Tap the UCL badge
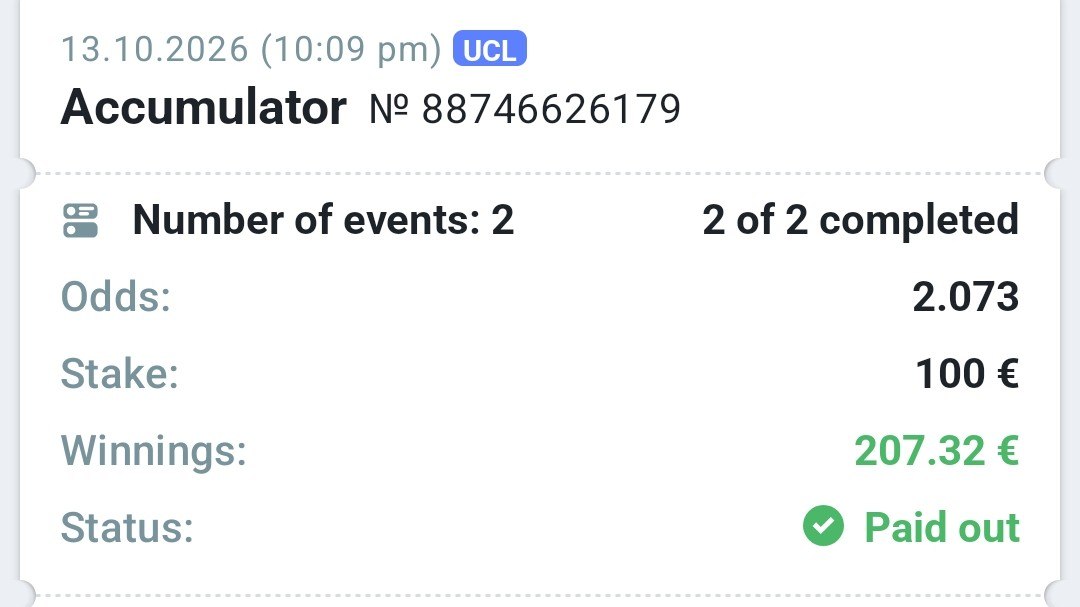The height and width of the screenshot is (607, 1080). pyautogui.click(x=490, y=49)
